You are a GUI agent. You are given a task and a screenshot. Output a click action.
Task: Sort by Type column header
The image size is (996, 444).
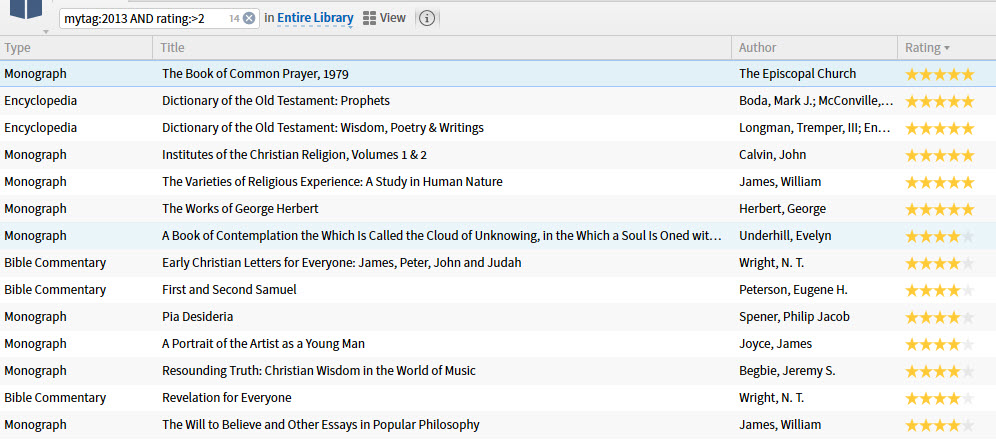coord(76,48)
